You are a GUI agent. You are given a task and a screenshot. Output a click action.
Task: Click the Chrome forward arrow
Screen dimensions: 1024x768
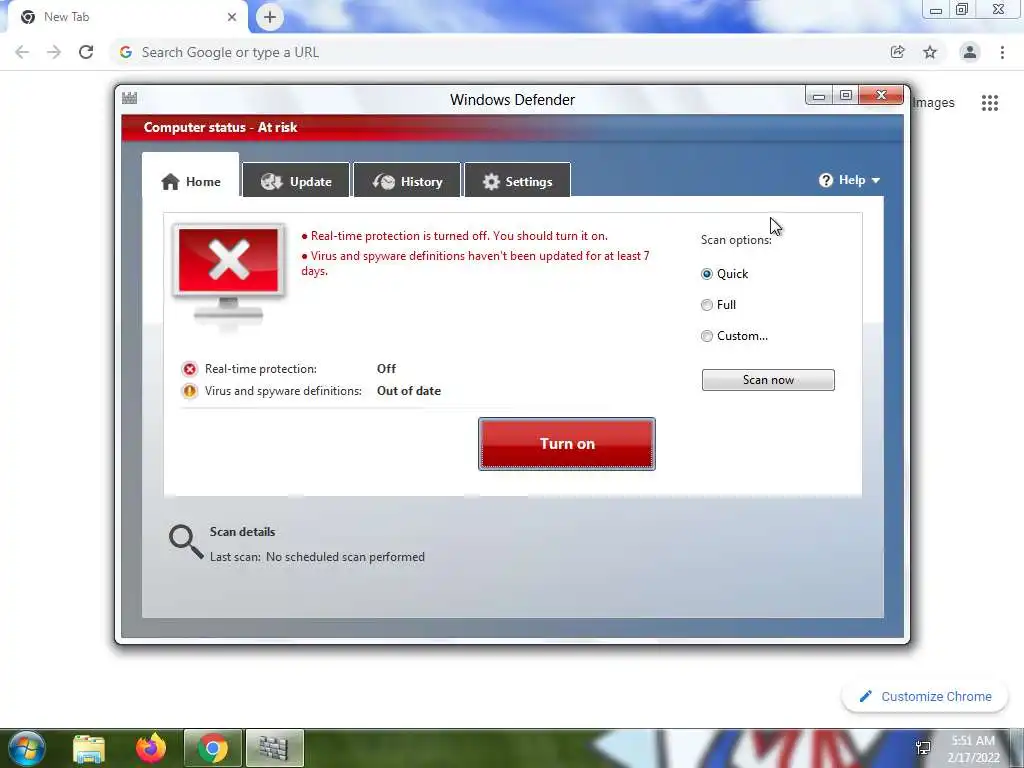pyautogui.click(x=54, y=52)
